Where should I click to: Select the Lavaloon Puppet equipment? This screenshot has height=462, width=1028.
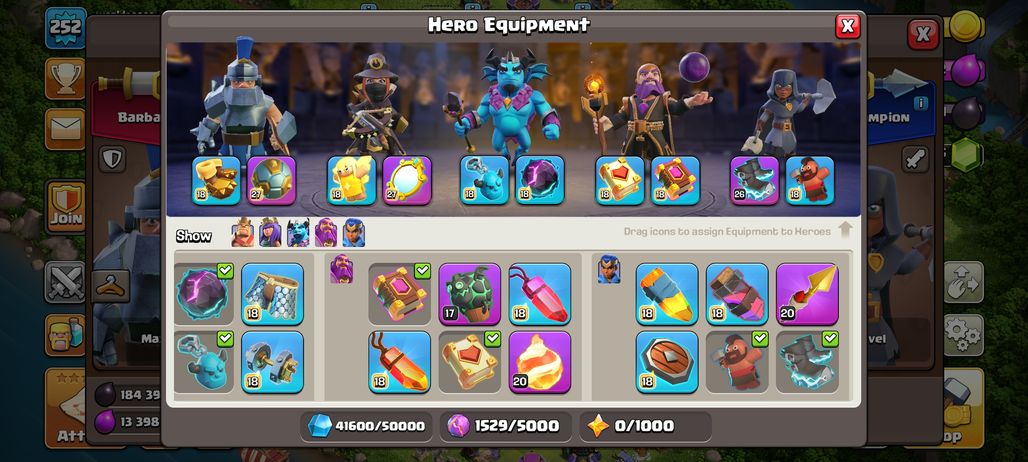(469, 294)
